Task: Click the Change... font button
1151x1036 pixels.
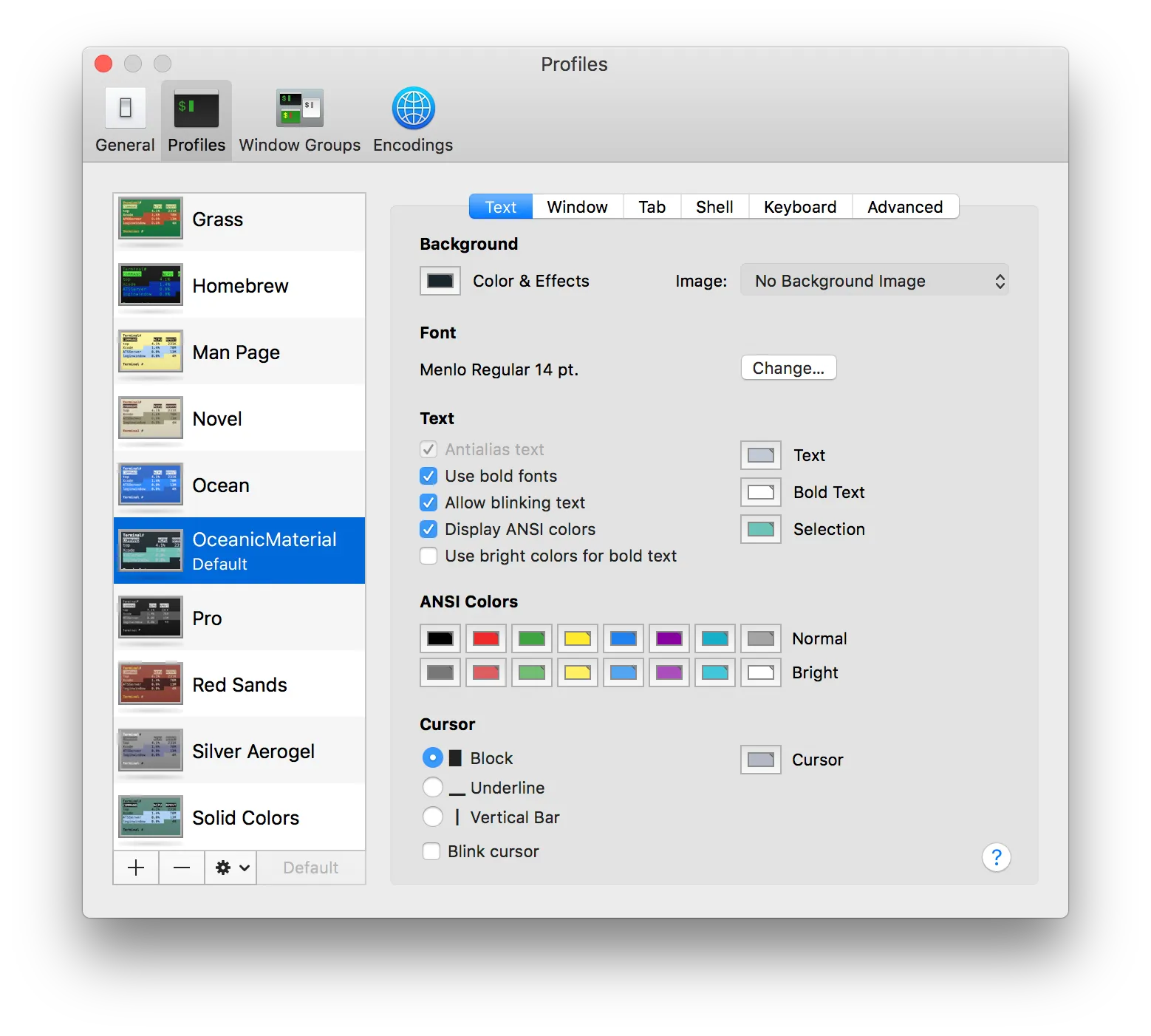Action: pos(788,368)
